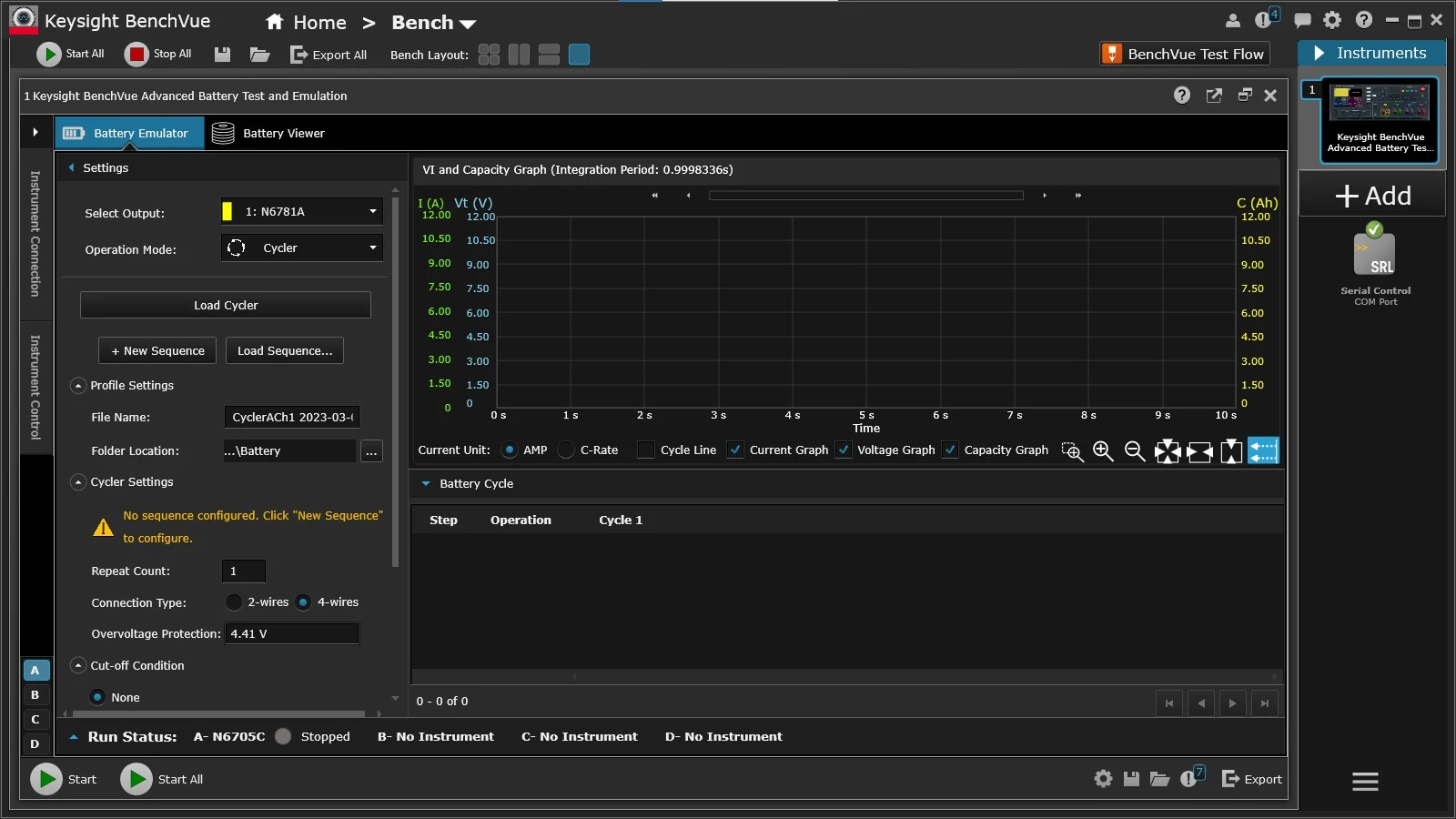Viewport: 1456px width, 819px height.
Task: Click the Load Sequence button
Action: pos(285,350)
